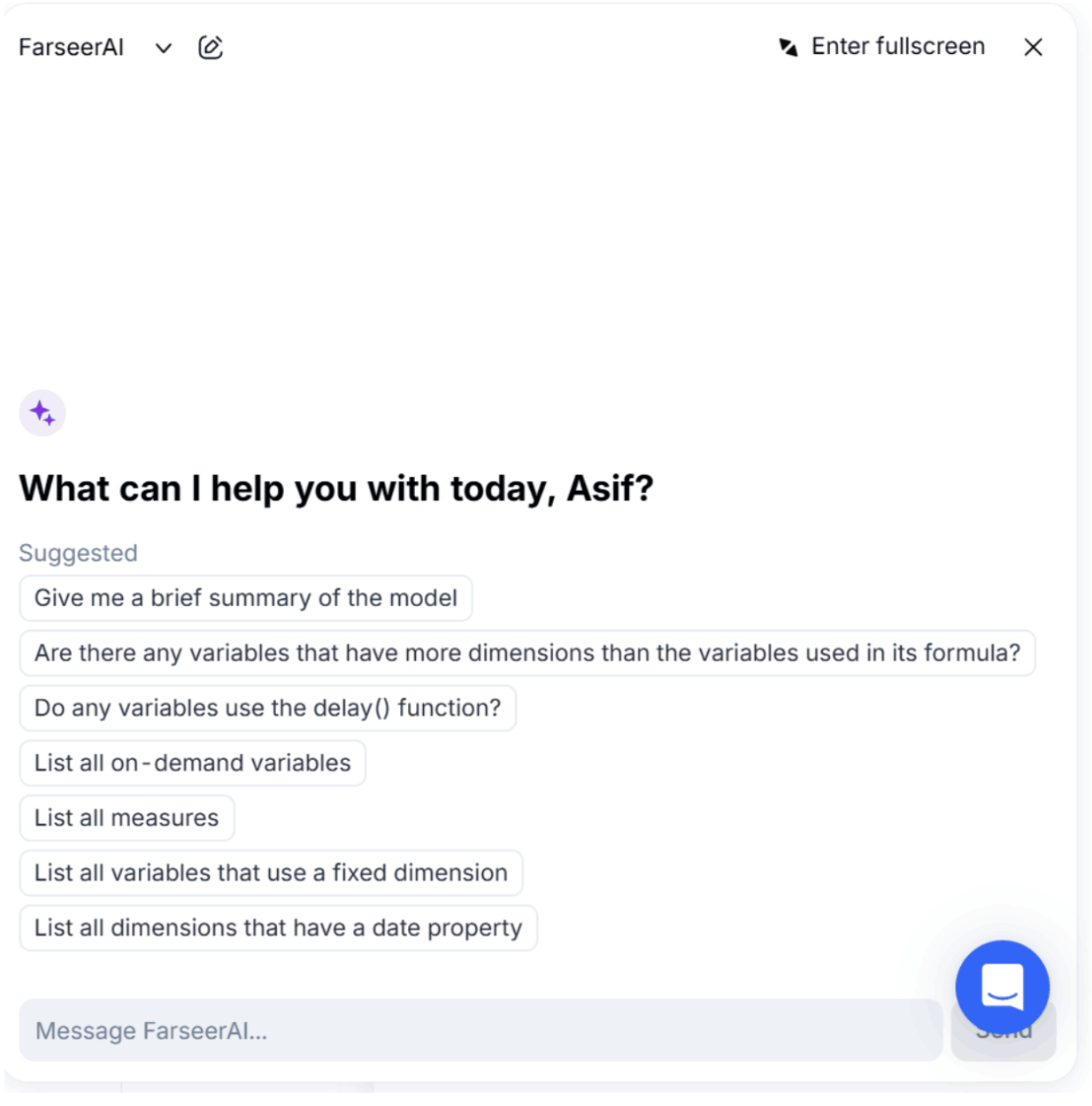Click the fullscreen arrows icon
The height and width of the screenshot is (1106, 1092).
(788, 47)
